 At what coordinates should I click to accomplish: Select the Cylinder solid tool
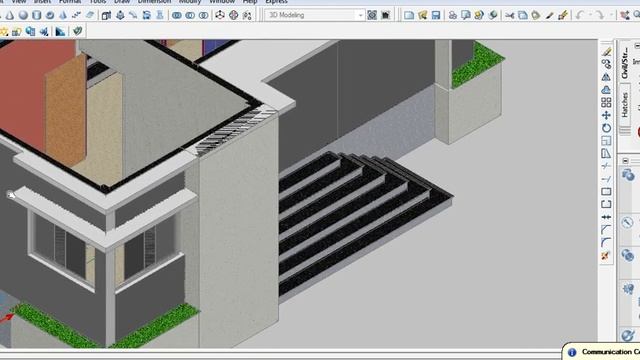37,16
